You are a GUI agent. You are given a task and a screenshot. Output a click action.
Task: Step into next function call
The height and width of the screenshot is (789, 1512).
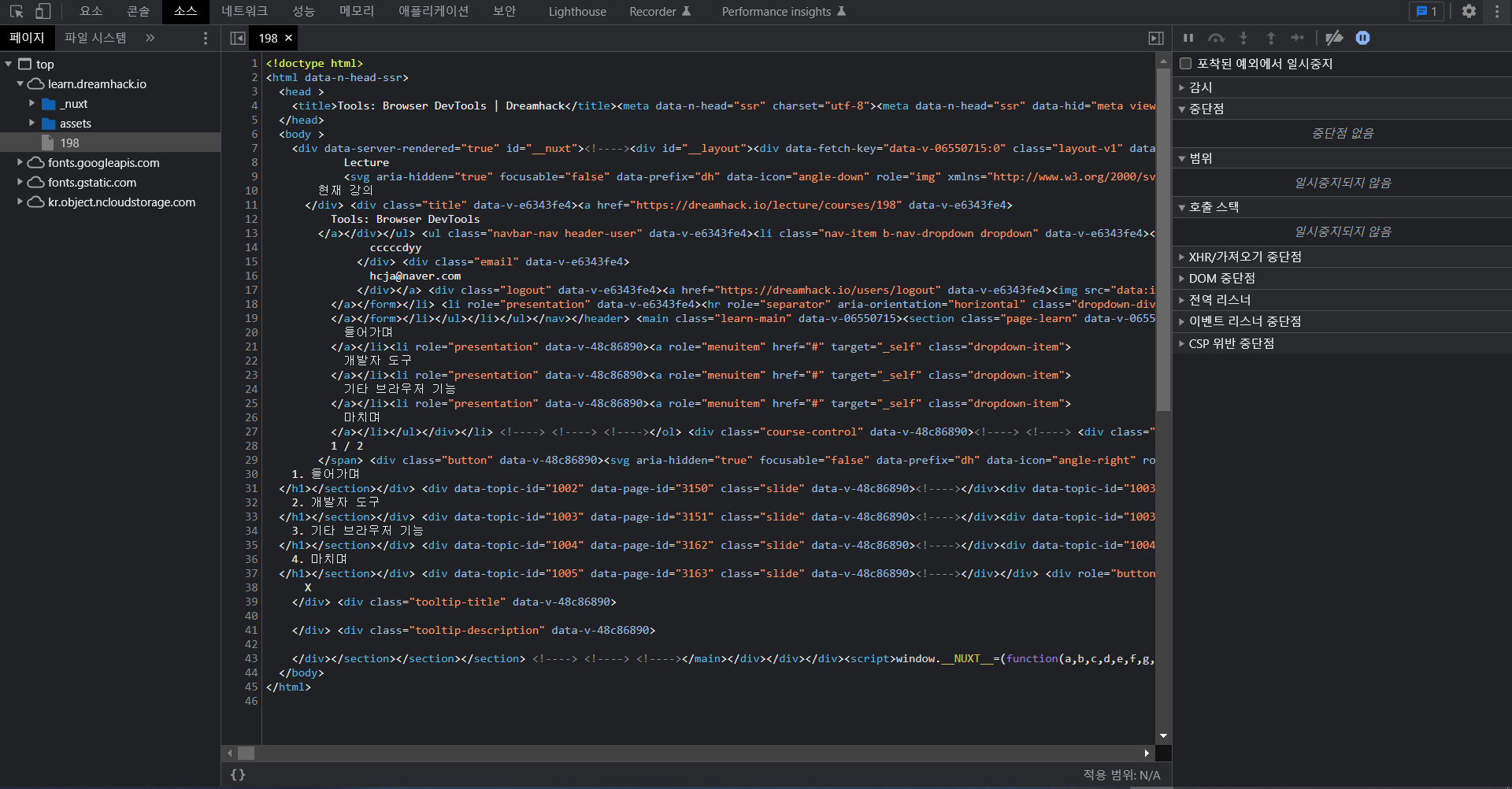[1243, 38]
